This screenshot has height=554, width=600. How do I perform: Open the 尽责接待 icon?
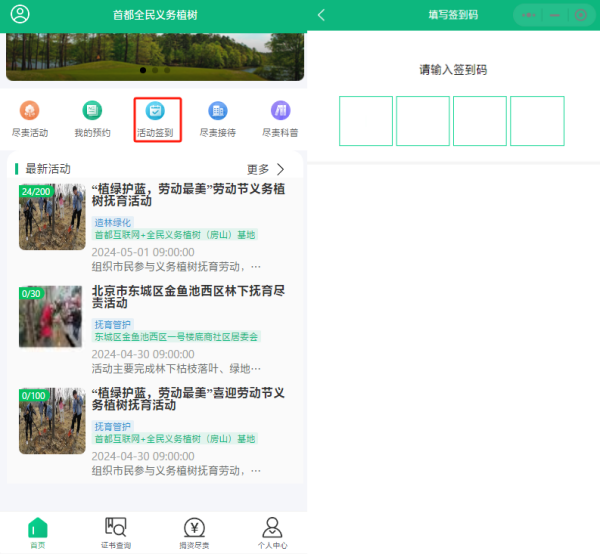pos(217,117)
